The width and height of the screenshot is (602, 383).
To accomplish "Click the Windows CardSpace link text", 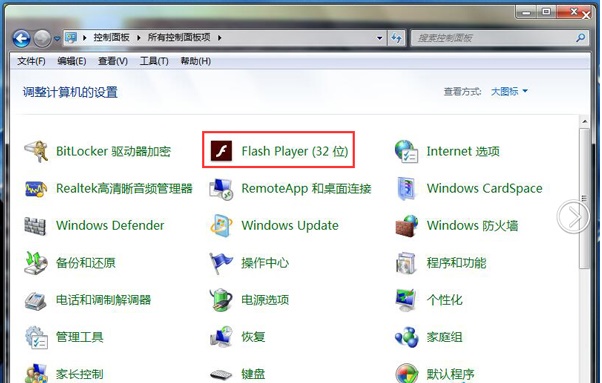I will tap(485, 188).
